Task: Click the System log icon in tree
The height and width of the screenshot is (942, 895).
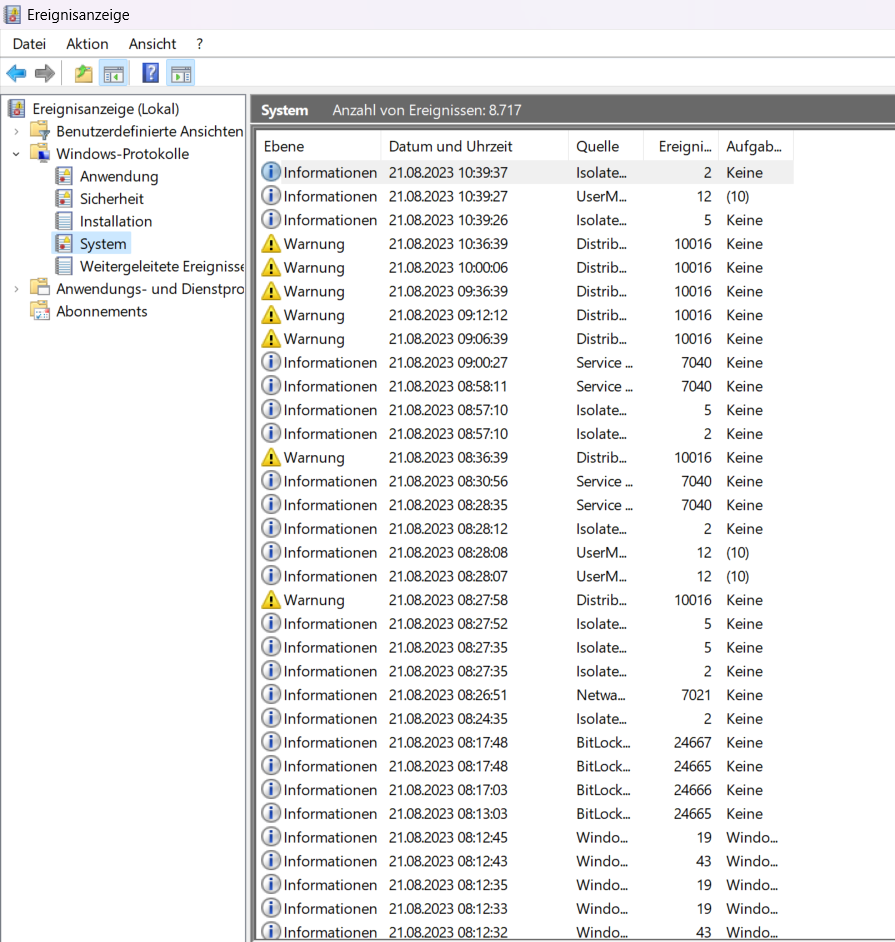Action: click(64, 243)
